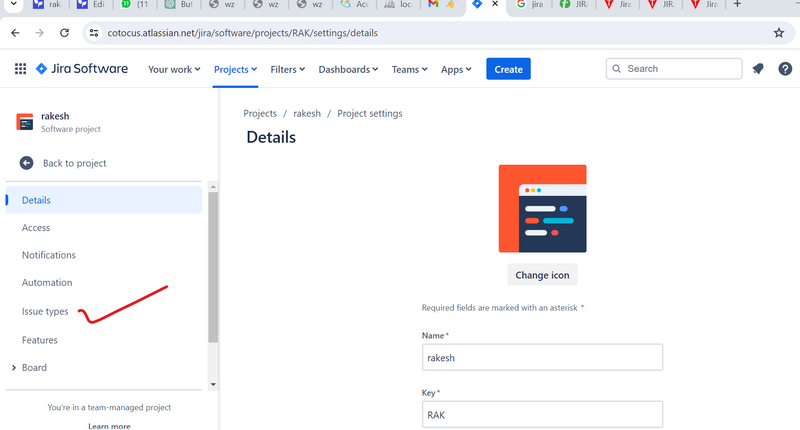The image size is (800, 430).
Task: Click the Jira Software logo
Action: [x=82, y=69]
